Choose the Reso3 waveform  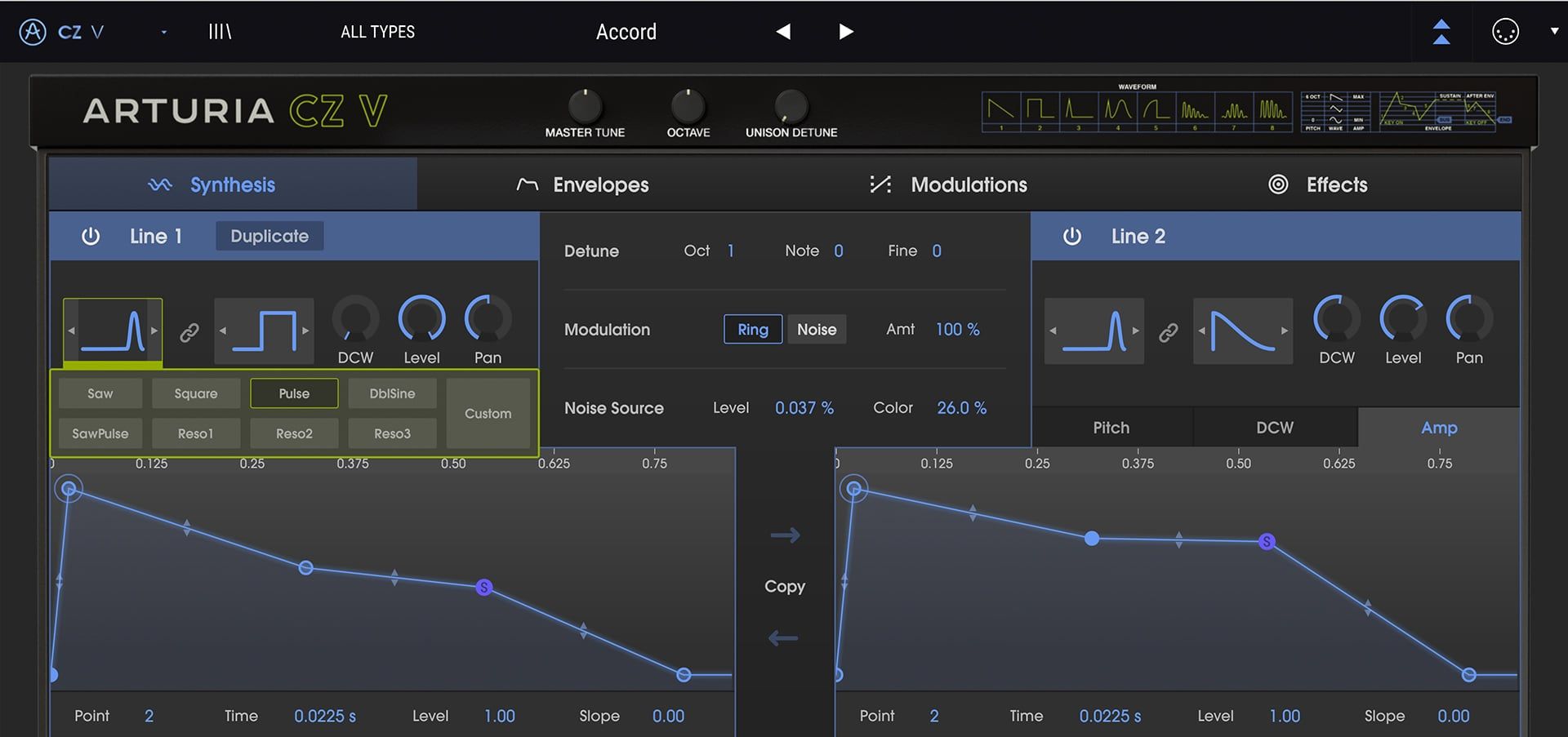tap(392, 433)
